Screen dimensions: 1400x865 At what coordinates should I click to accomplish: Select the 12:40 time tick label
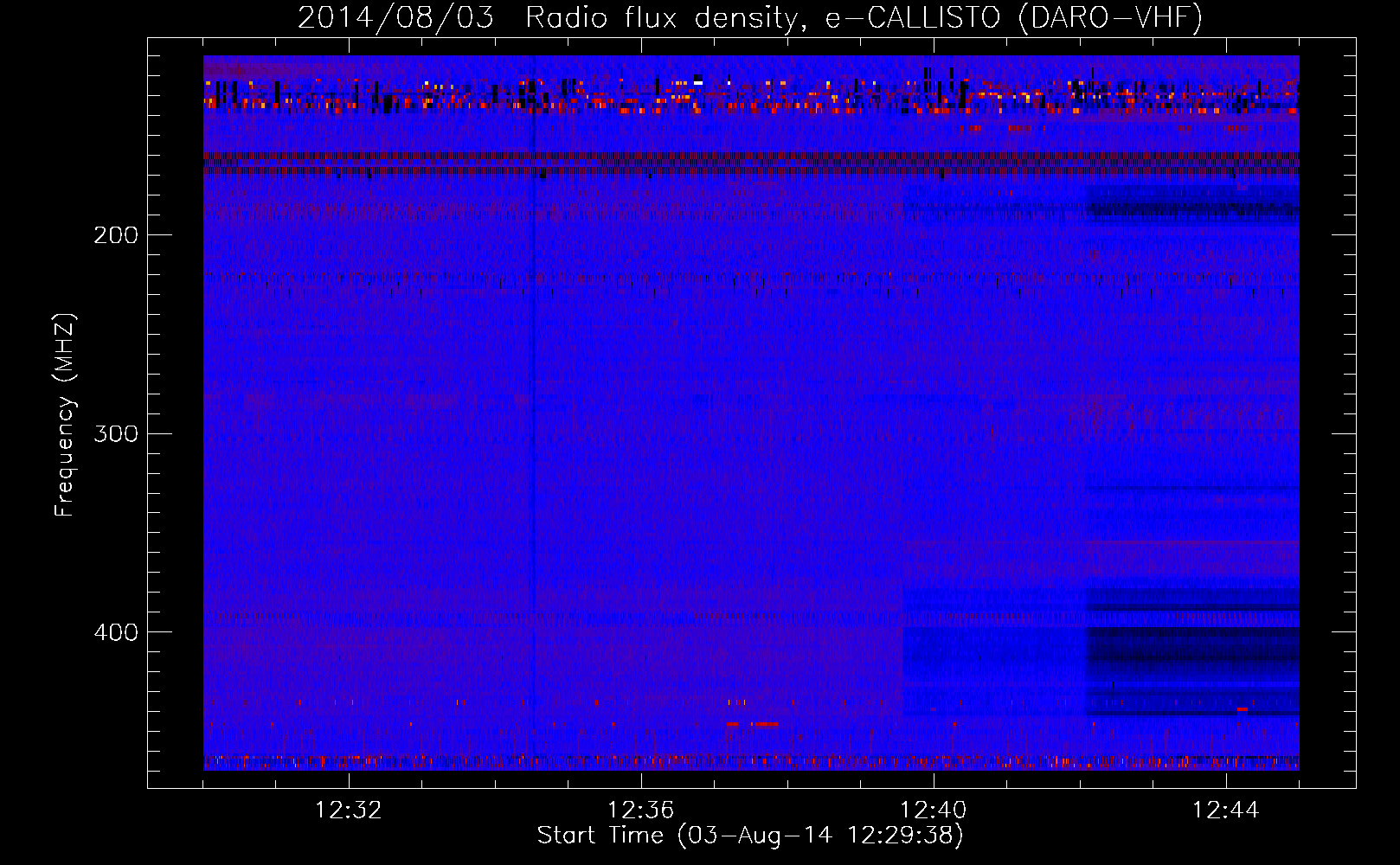(x=934, y=811)
